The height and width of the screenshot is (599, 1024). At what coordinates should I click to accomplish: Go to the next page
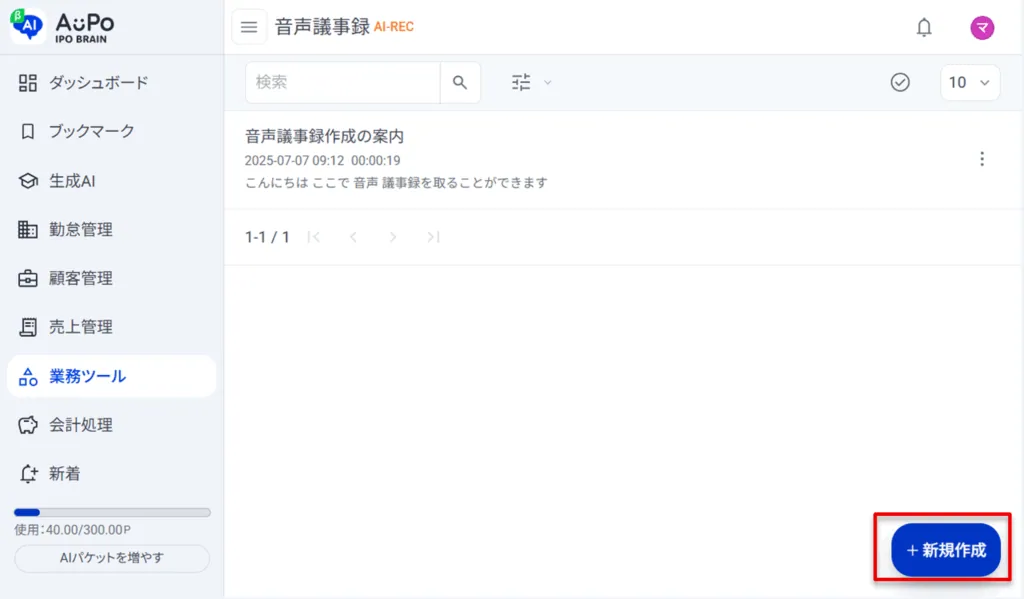[x=393, y=237]
